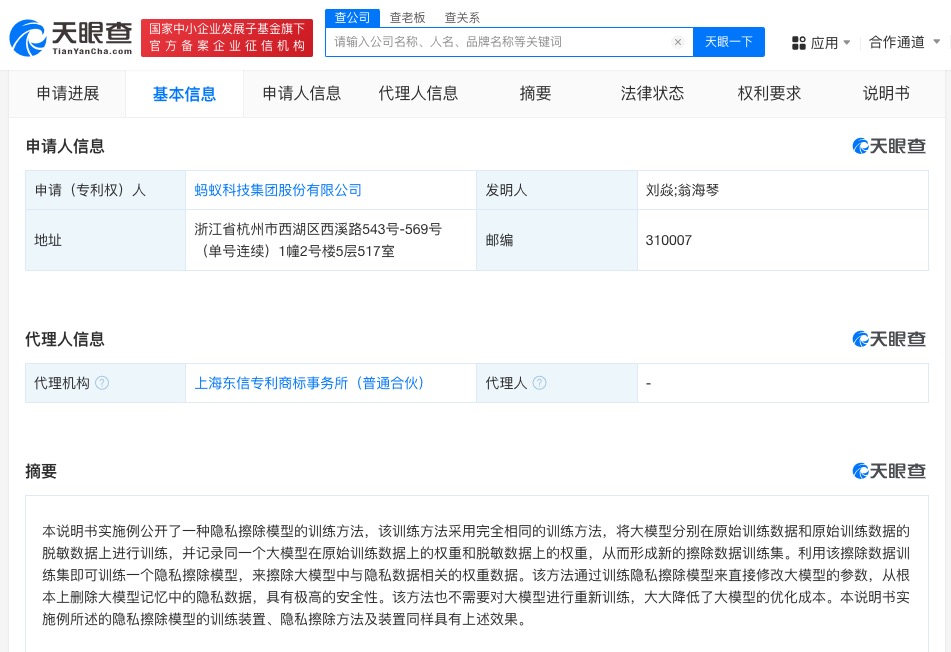Click the help icon beside 代理人
This screenshot has width=951, height=652.
539,383
